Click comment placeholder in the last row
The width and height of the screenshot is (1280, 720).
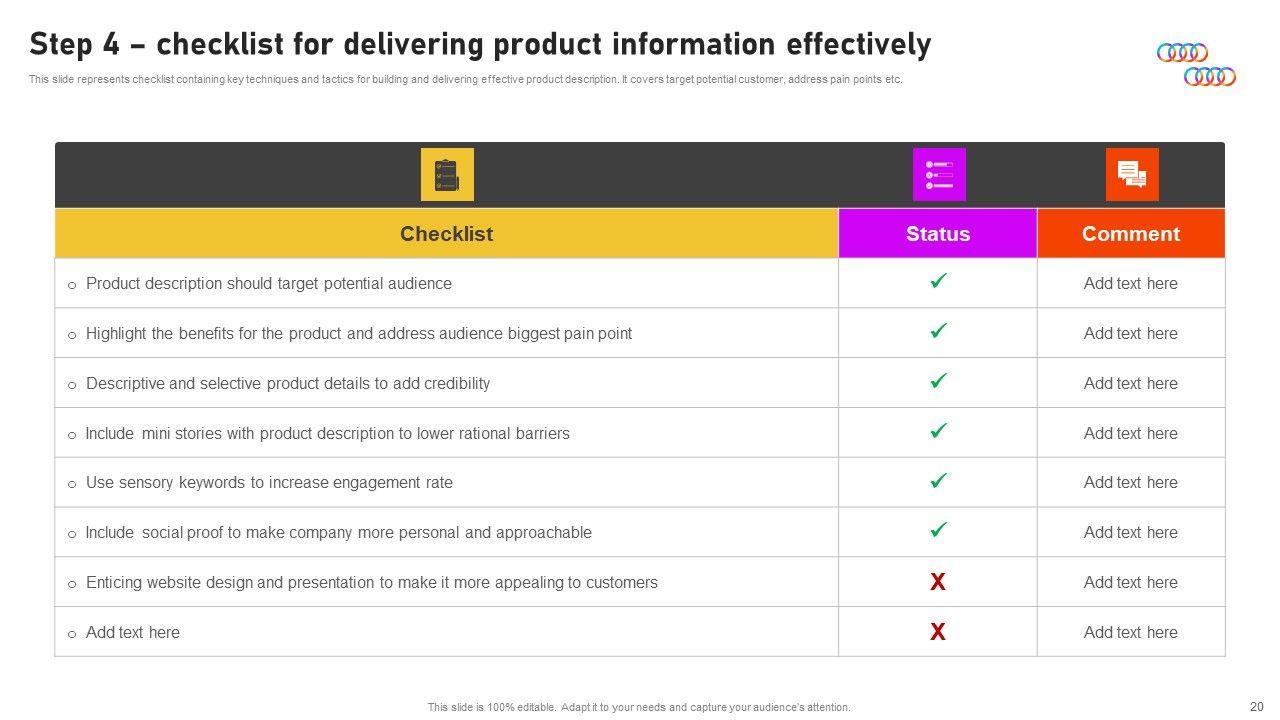1131,632
